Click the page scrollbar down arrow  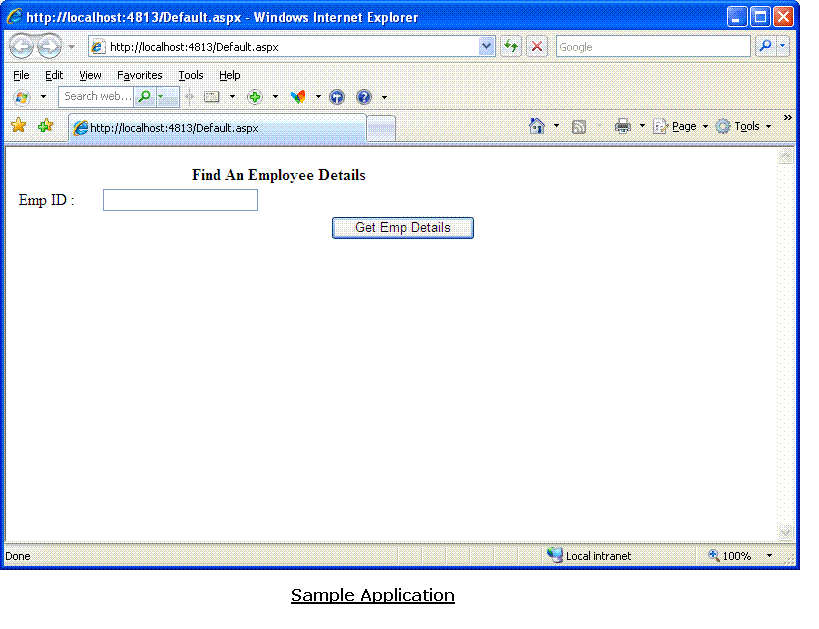[x=786, y=532]
